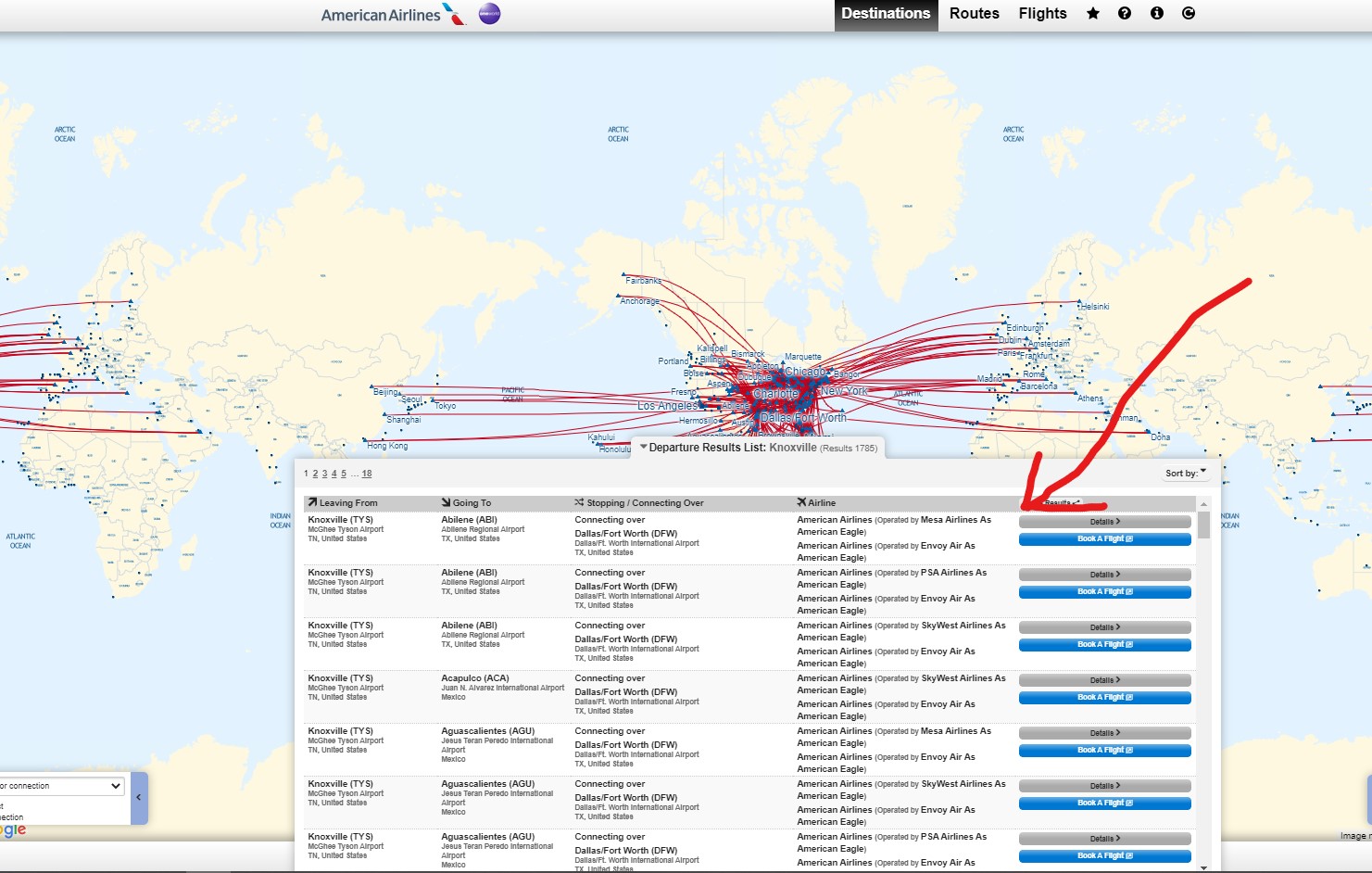Click the Helsinki label on map
Viewport: 1372px width, 873px height.
pyautogui.click(x=1094, y=307)
